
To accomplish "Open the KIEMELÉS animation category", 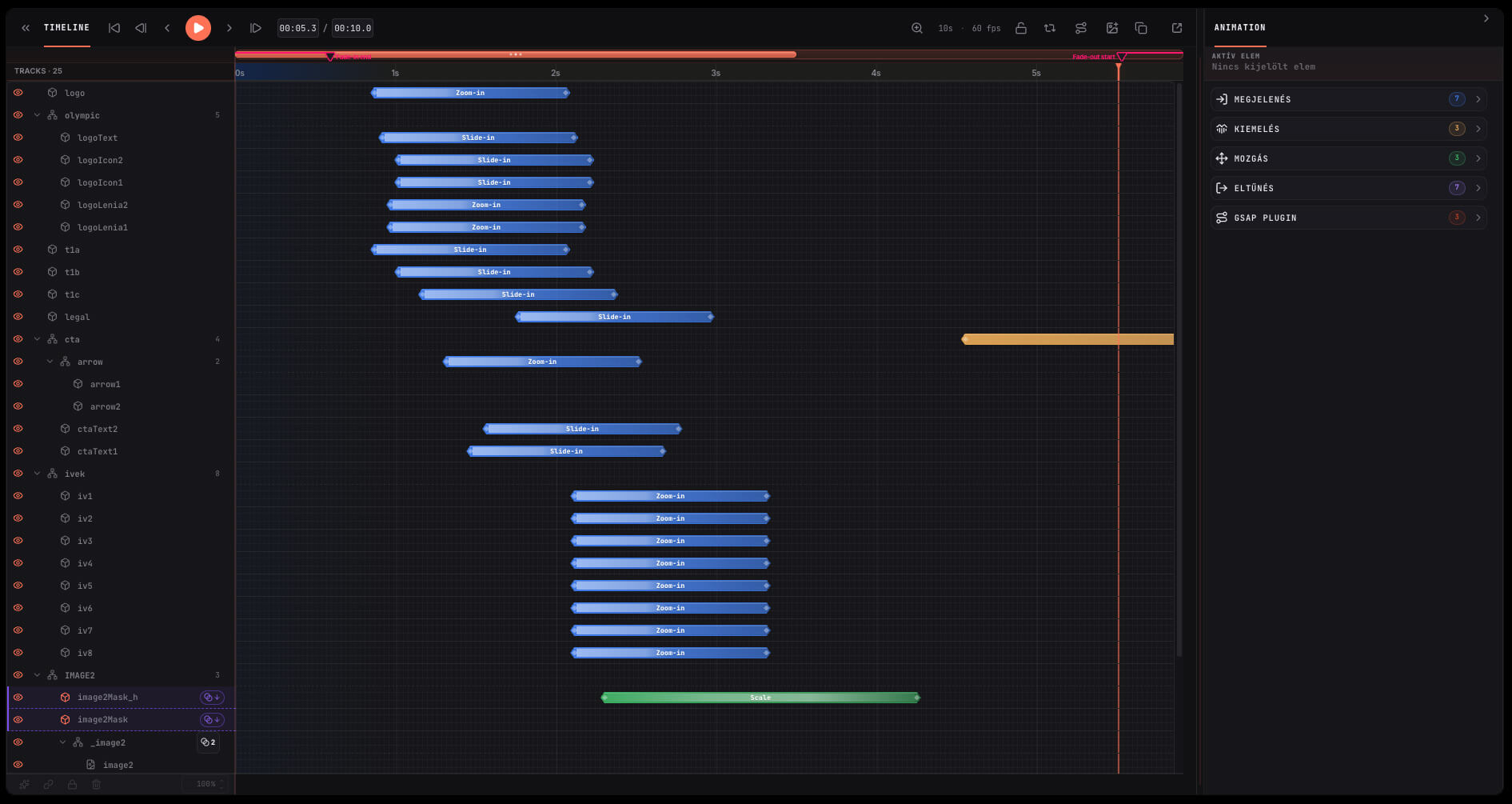I will pyautogui.click(x=1348, y=129).
